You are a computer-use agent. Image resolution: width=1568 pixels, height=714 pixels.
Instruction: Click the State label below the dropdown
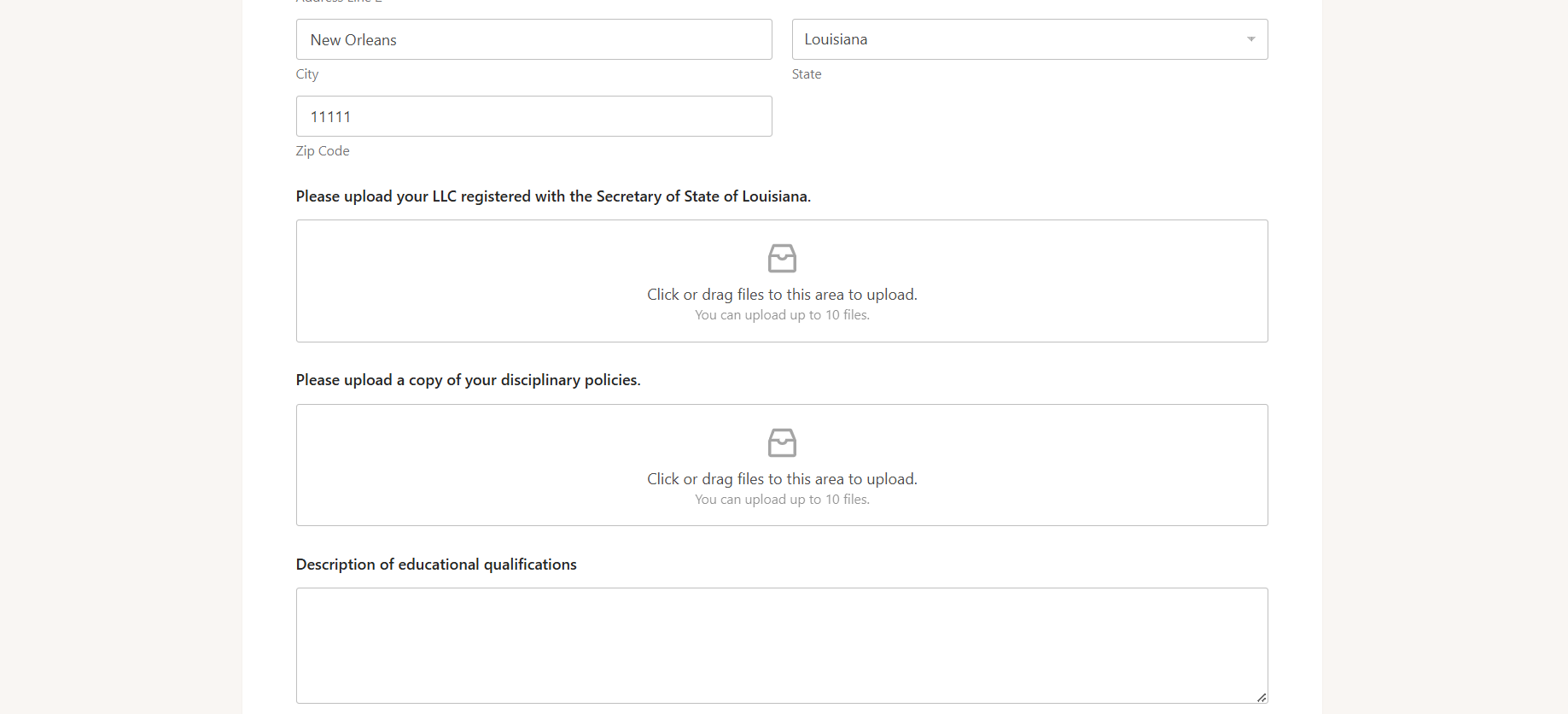(807, 74)
